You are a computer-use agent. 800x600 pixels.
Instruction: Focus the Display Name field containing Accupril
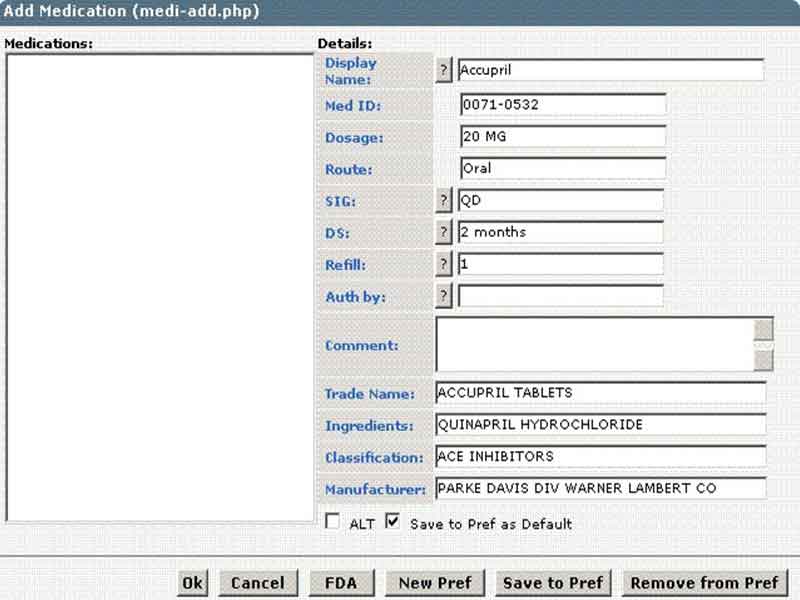(x=611, y=70)
